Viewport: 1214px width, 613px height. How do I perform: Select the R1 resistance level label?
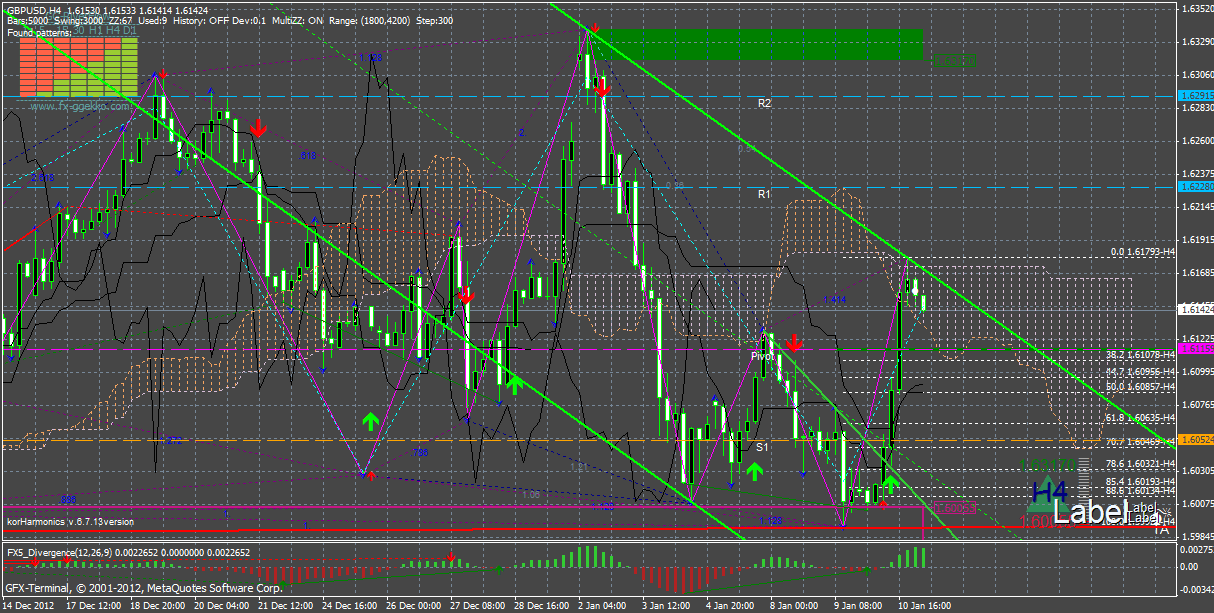coord(765,193)
